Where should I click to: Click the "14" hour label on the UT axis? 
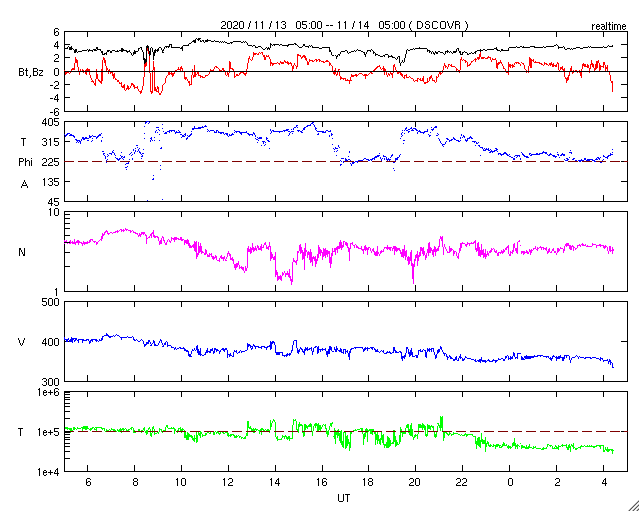275,482
